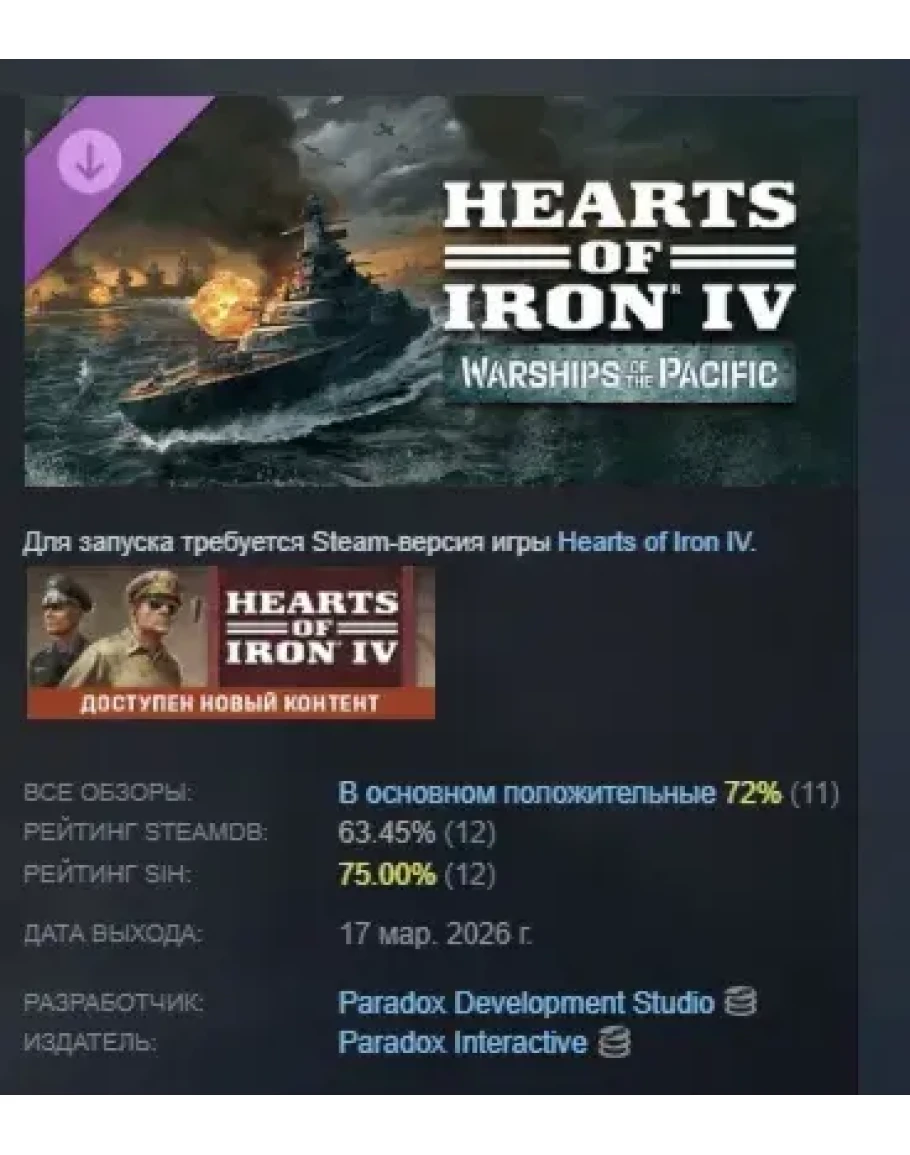Open the Hearts of Iron IV base game banner
The height and width of the screenshot is (1155, 910).
[231, 642]
